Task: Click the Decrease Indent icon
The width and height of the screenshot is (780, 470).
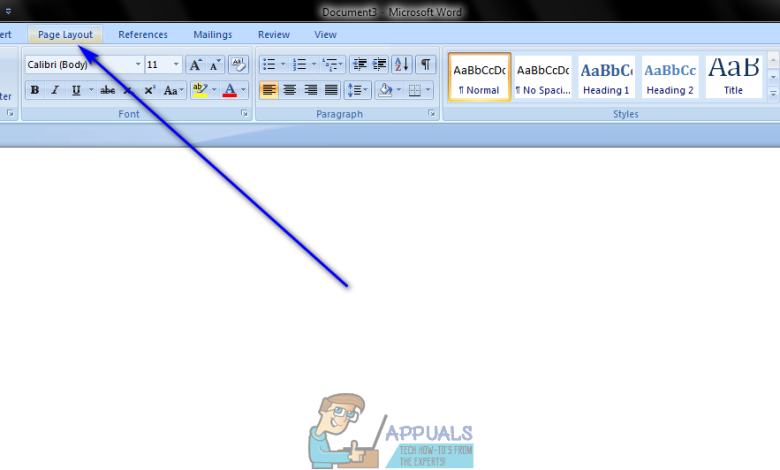Action: 360,65
